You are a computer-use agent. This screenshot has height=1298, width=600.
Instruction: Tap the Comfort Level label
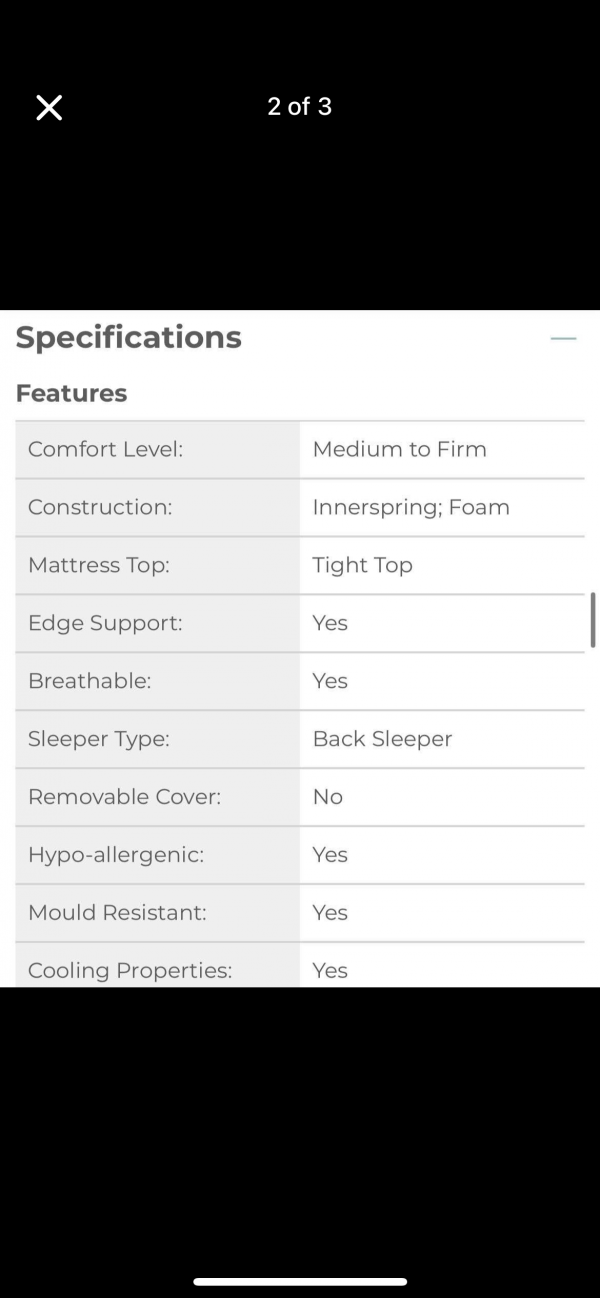106,449
